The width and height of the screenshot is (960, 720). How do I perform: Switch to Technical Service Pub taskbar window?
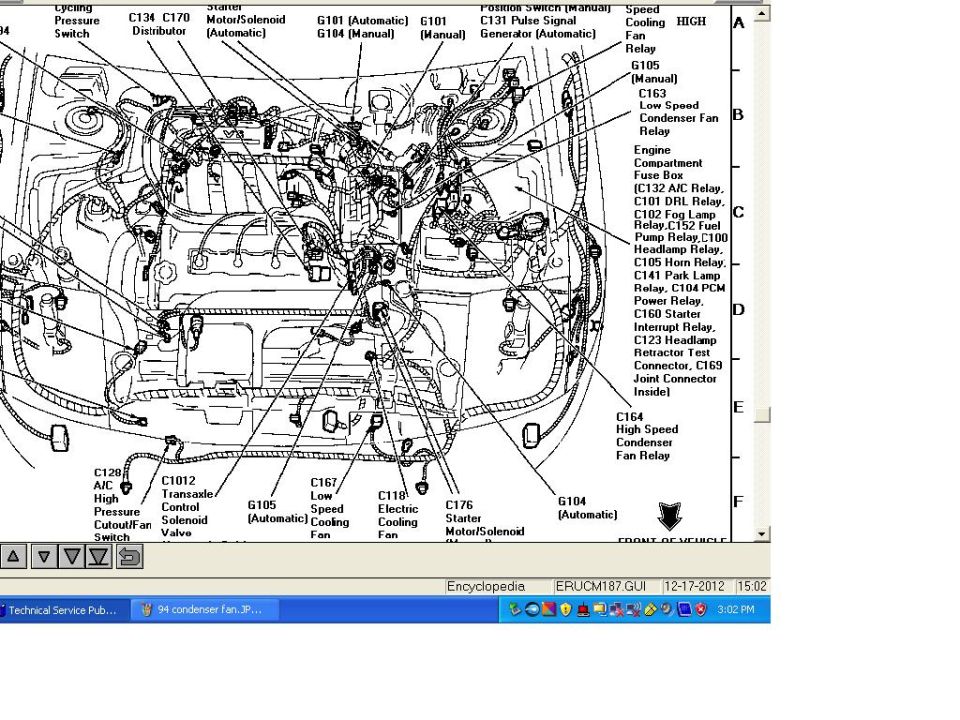(x=63, y=610)
